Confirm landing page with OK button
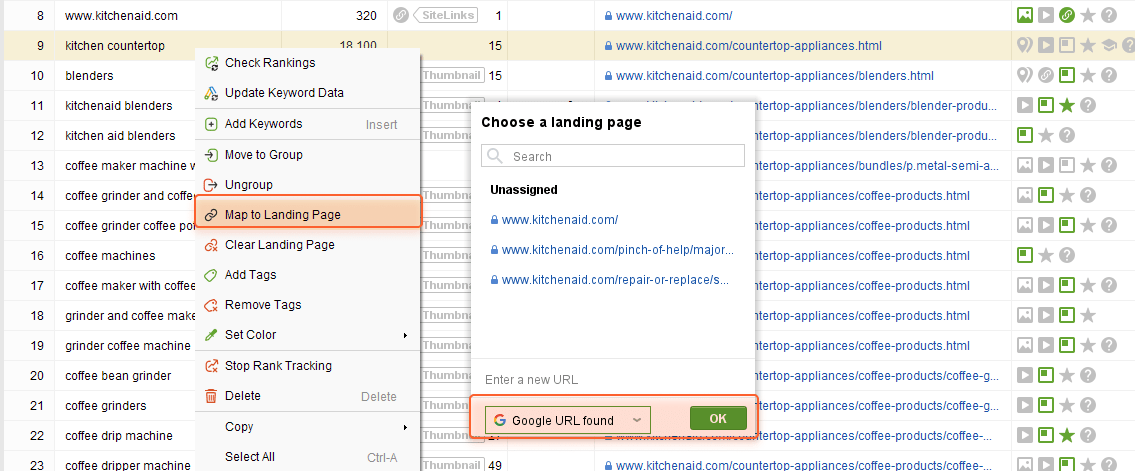 click(x=718, y=419)
